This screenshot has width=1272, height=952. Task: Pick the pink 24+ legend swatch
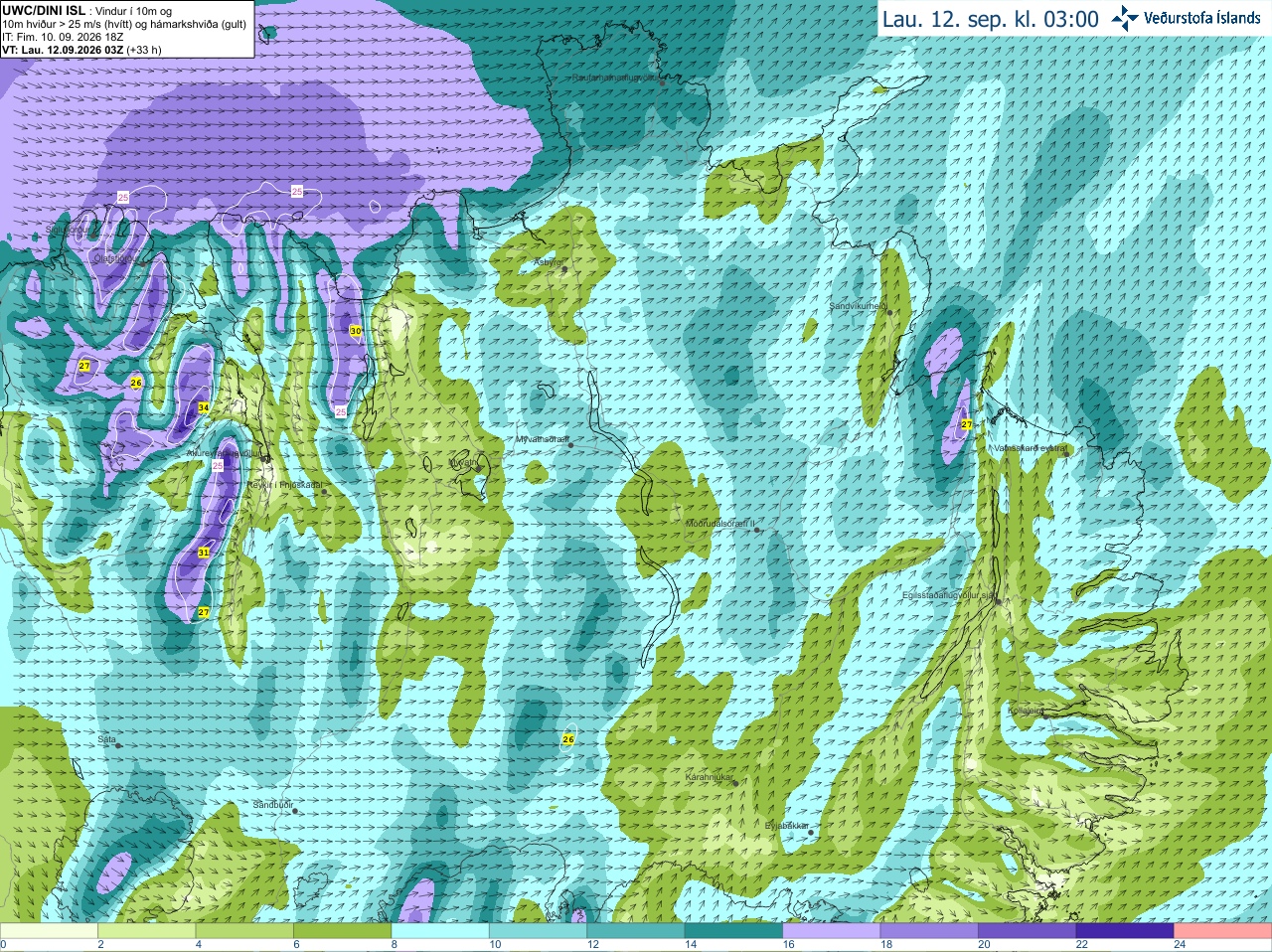click(1223, 931)
